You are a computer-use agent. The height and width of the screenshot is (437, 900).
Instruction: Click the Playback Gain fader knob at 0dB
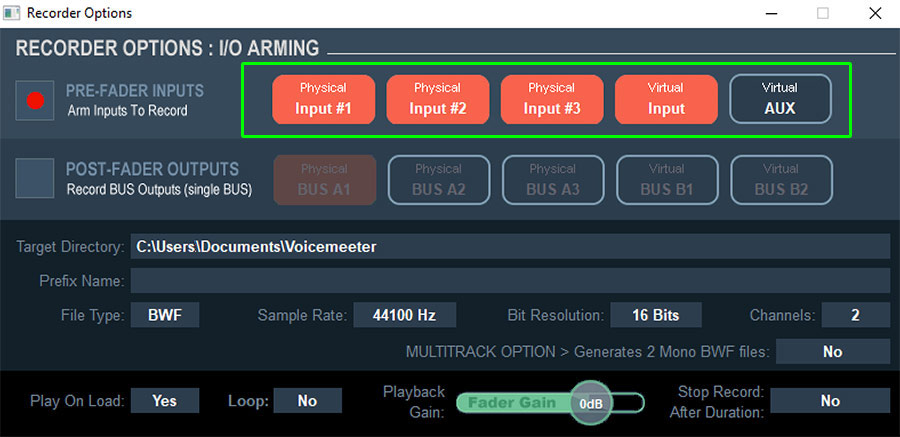(591, 403)
